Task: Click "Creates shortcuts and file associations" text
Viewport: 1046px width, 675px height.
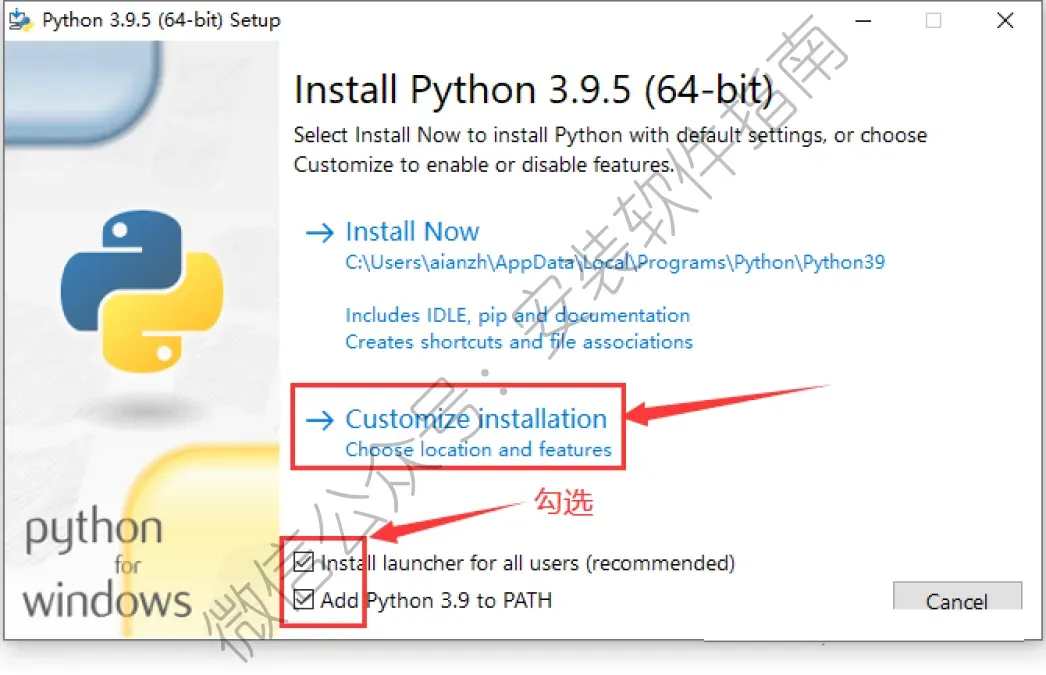Action: pyautogui.click(x=519, y=342)
